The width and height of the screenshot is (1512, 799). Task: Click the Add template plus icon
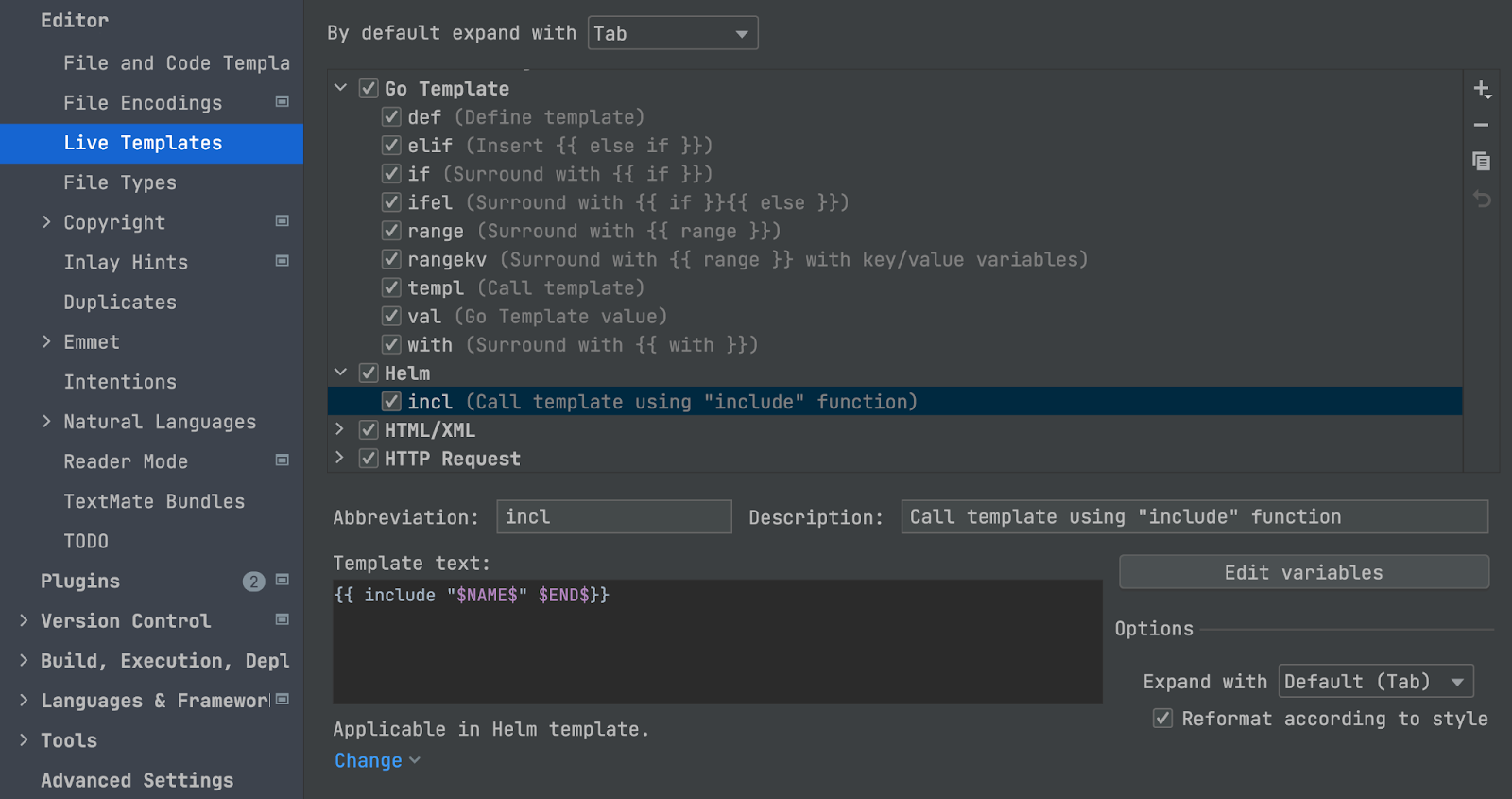1481,89
